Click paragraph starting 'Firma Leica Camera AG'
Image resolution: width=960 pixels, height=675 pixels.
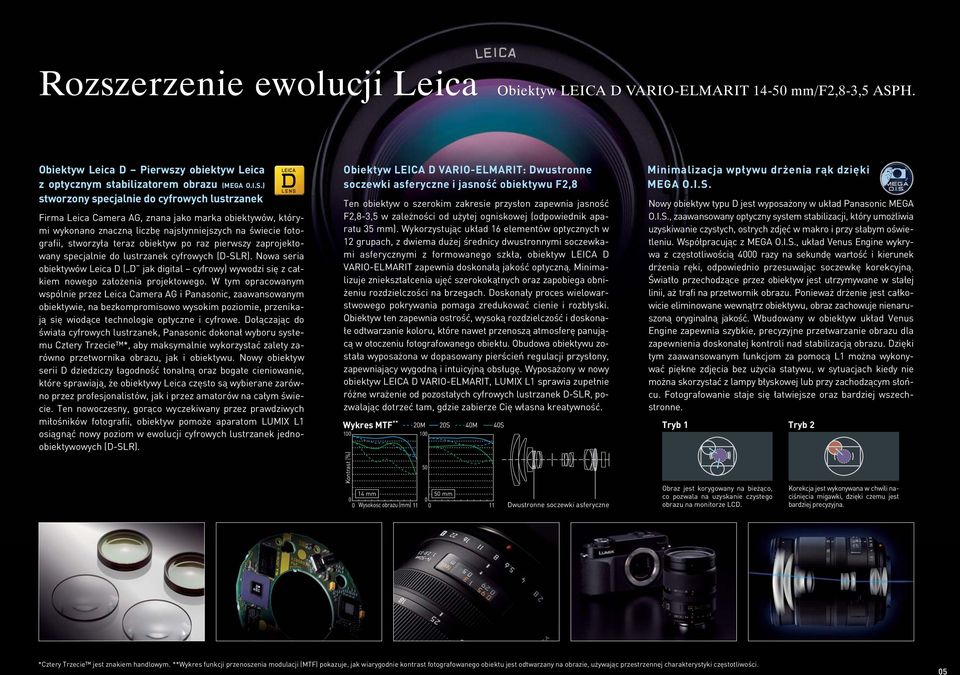(x=171, y=332)
